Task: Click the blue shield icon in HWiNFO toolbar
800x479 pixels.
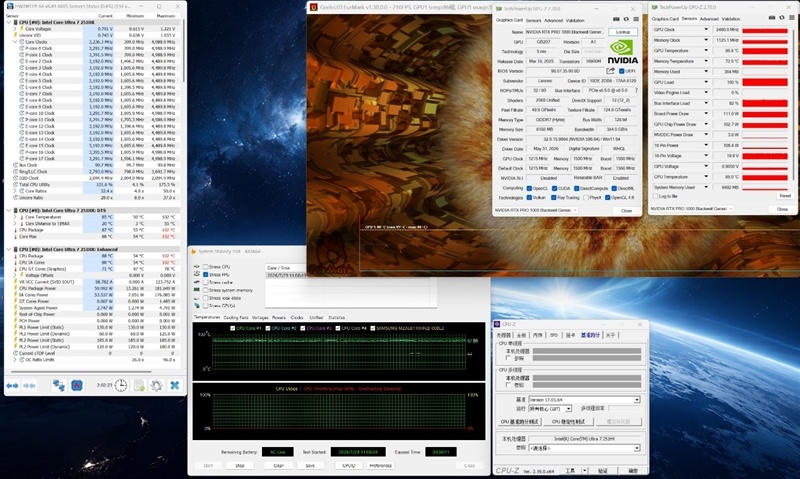Action: (77, 386)
